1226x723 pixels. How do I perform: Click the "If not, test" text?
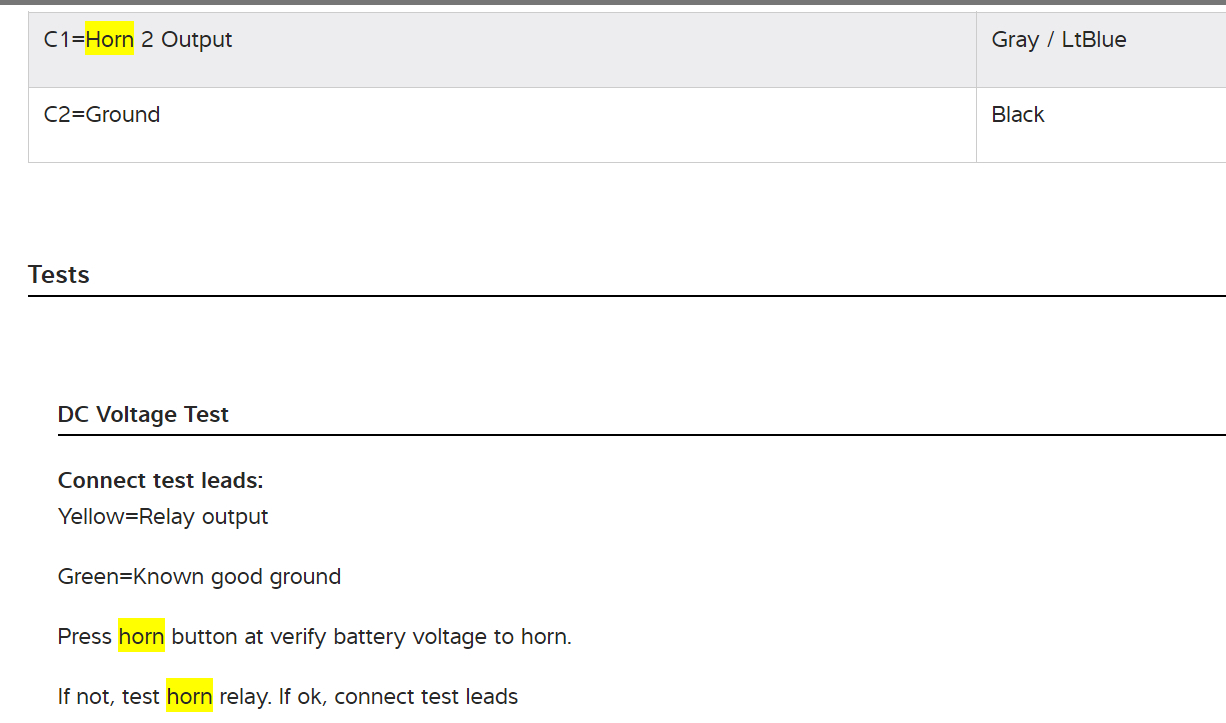coord(109,697)
